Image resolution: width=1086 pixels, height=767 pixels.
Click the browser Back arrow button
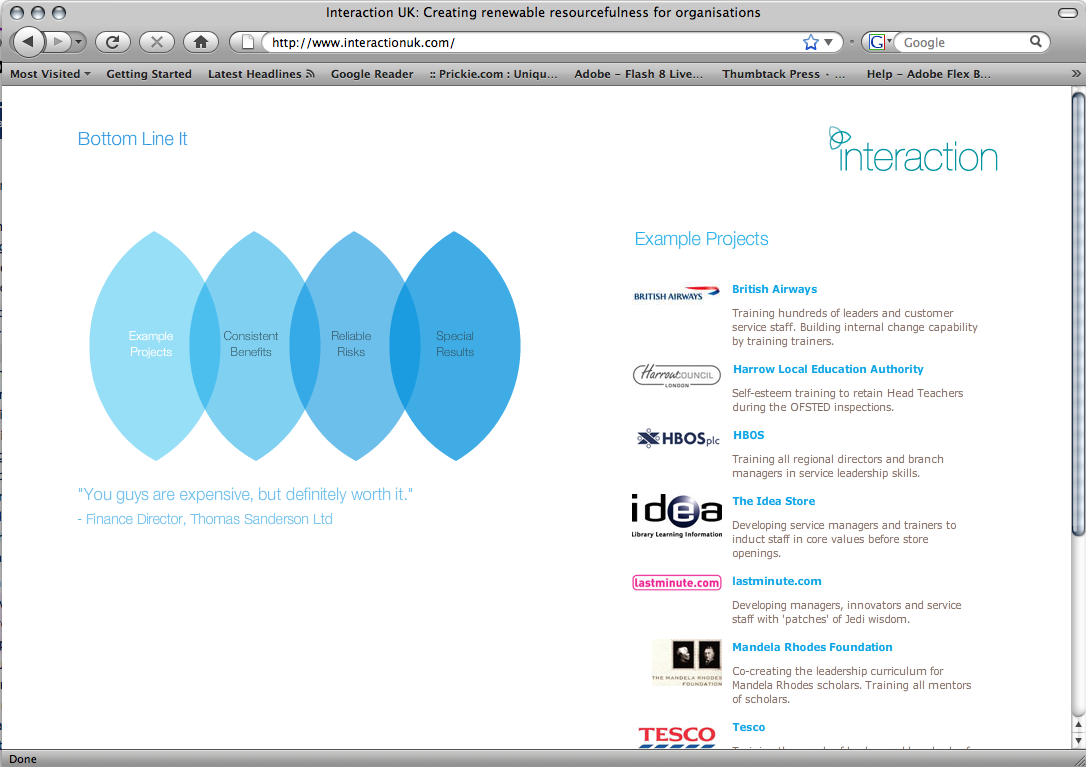coord(28,42)
